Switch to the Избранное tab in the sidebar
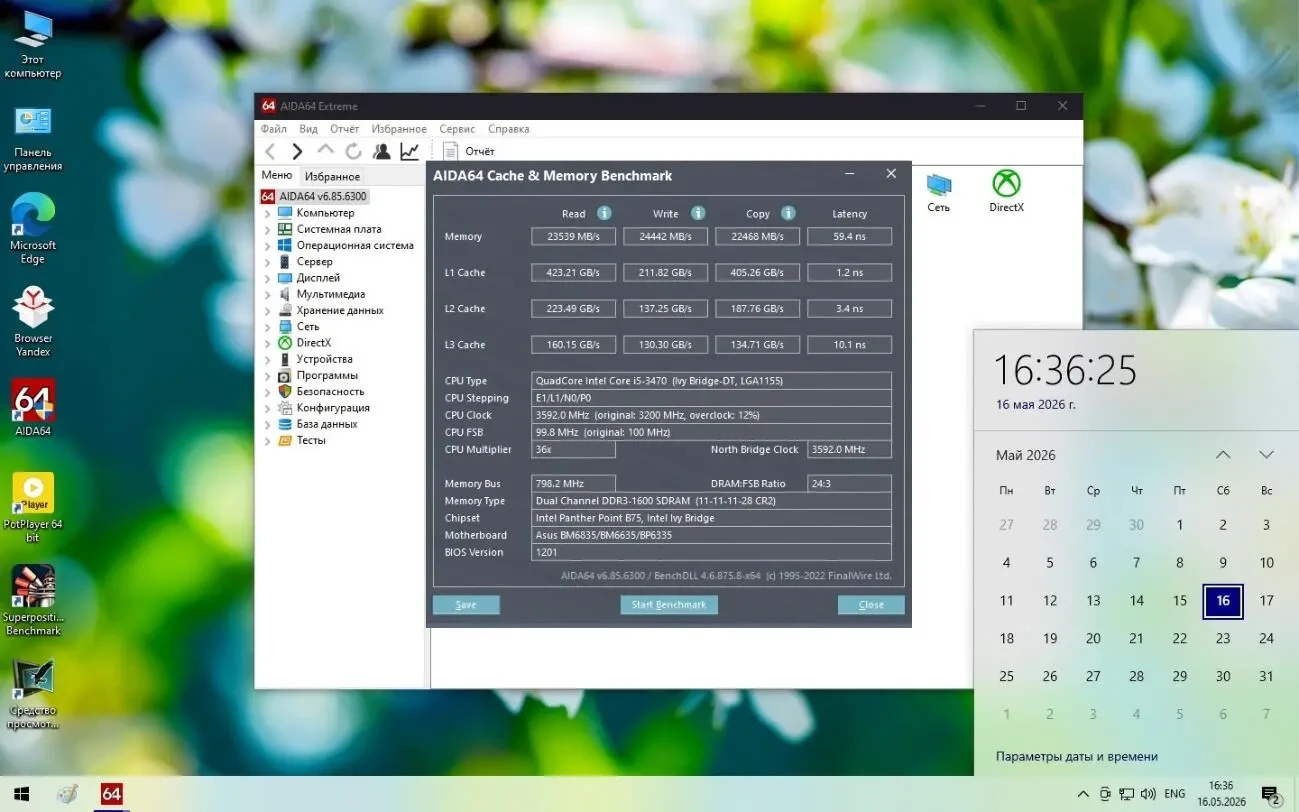This screenshot has height=812, width=1299. (x=332, y=177)
